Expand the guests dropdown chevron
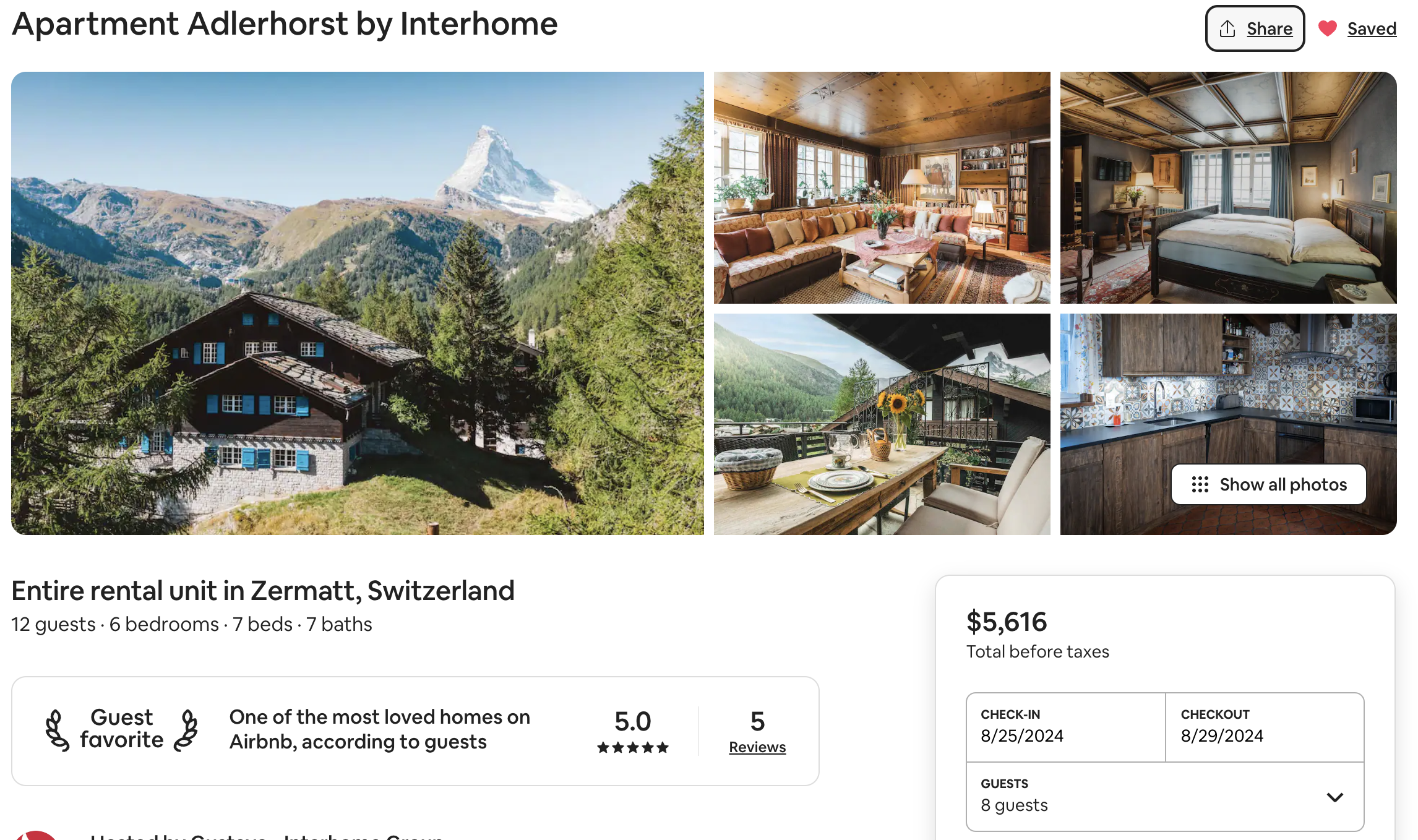Viewport: 1418px width, 840px height. click(1334, 797)
